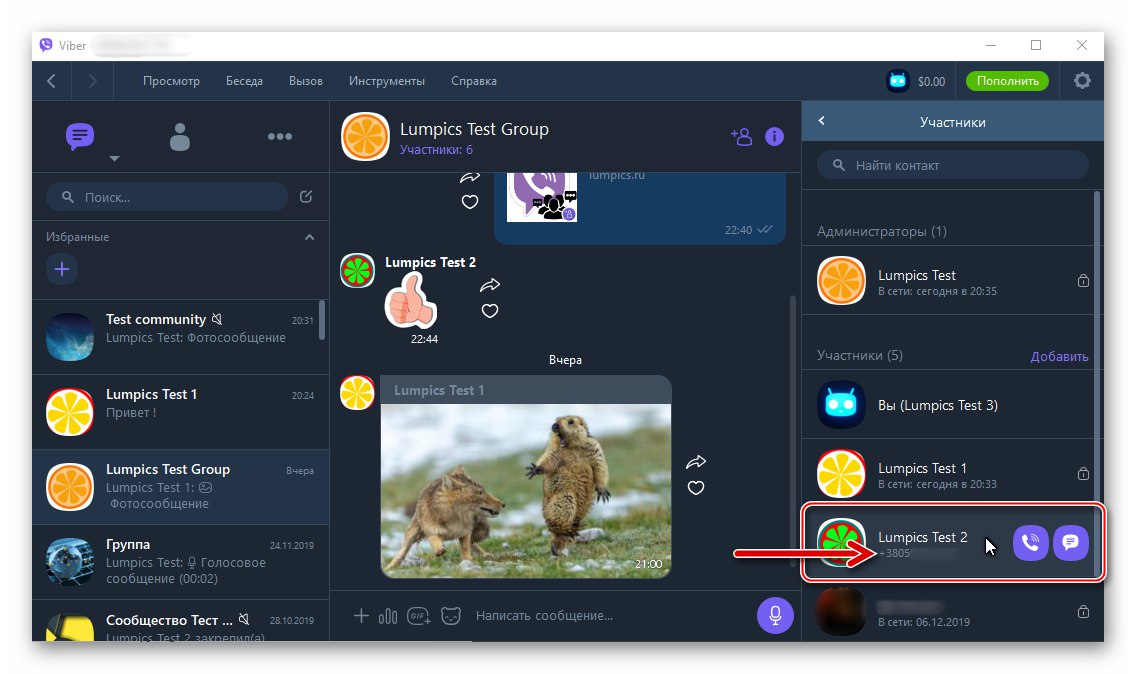
Task: Open the sticker menu bear icon
Action: pos(451,616)
